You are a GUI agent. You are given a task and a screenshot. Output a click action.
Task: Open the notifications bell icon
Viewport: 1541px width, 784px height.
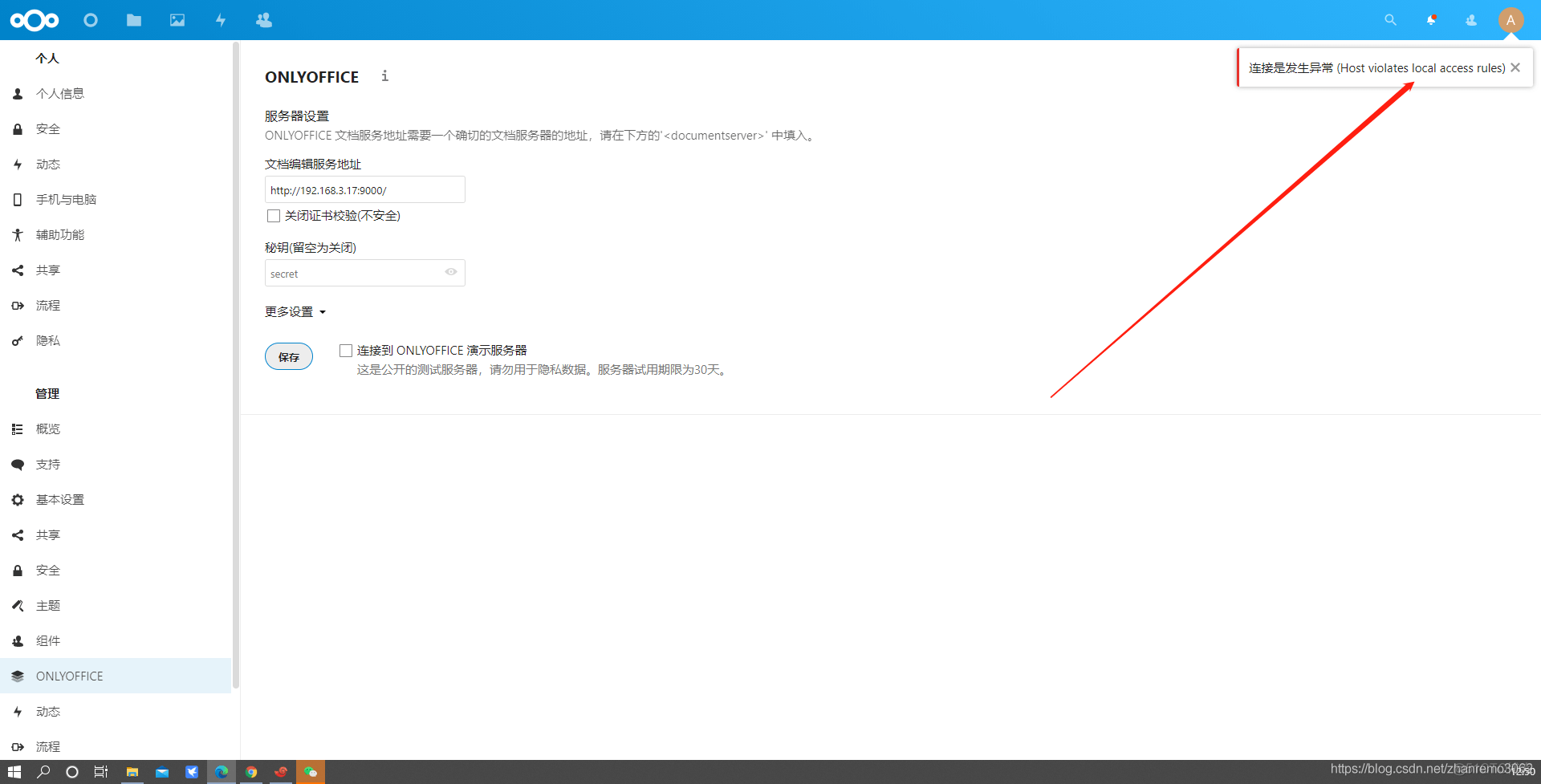[1431, 20]
